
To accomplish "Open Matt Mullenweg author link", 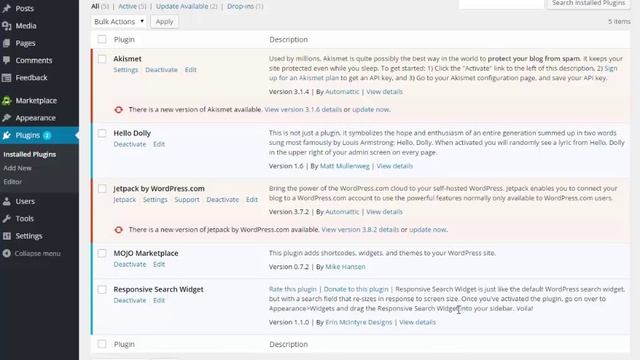I will [x=344, y=166].
